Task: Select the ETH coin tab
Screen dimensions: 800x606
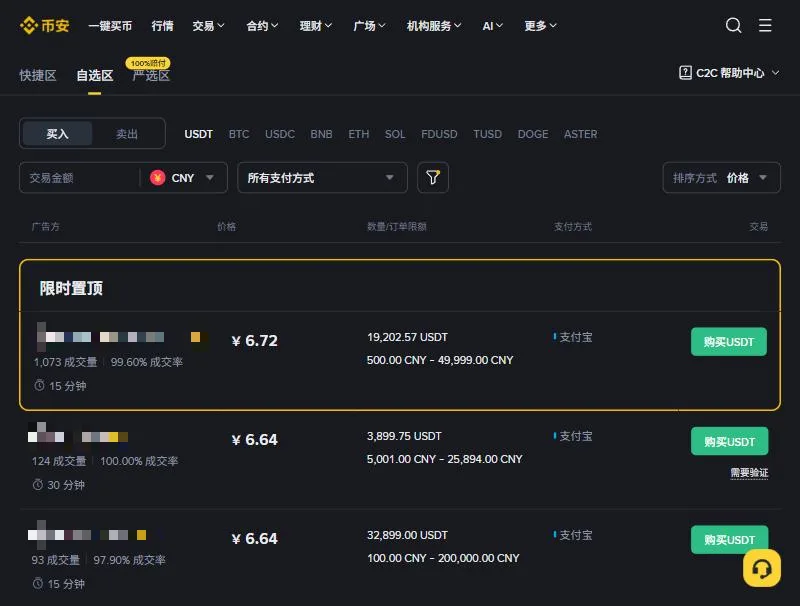Action: tap(359, 134)
